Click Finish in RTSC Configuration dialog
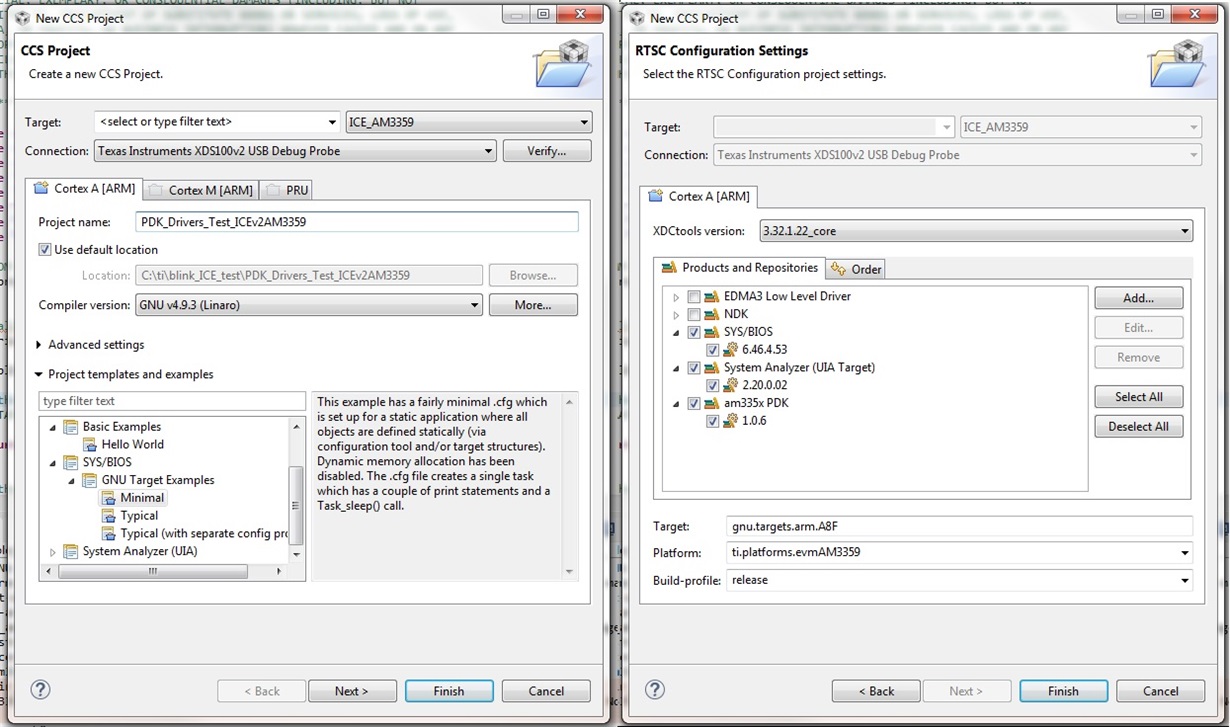Image resolution: width=1230 pixels, height=727 pixels. click(1063, 691)
